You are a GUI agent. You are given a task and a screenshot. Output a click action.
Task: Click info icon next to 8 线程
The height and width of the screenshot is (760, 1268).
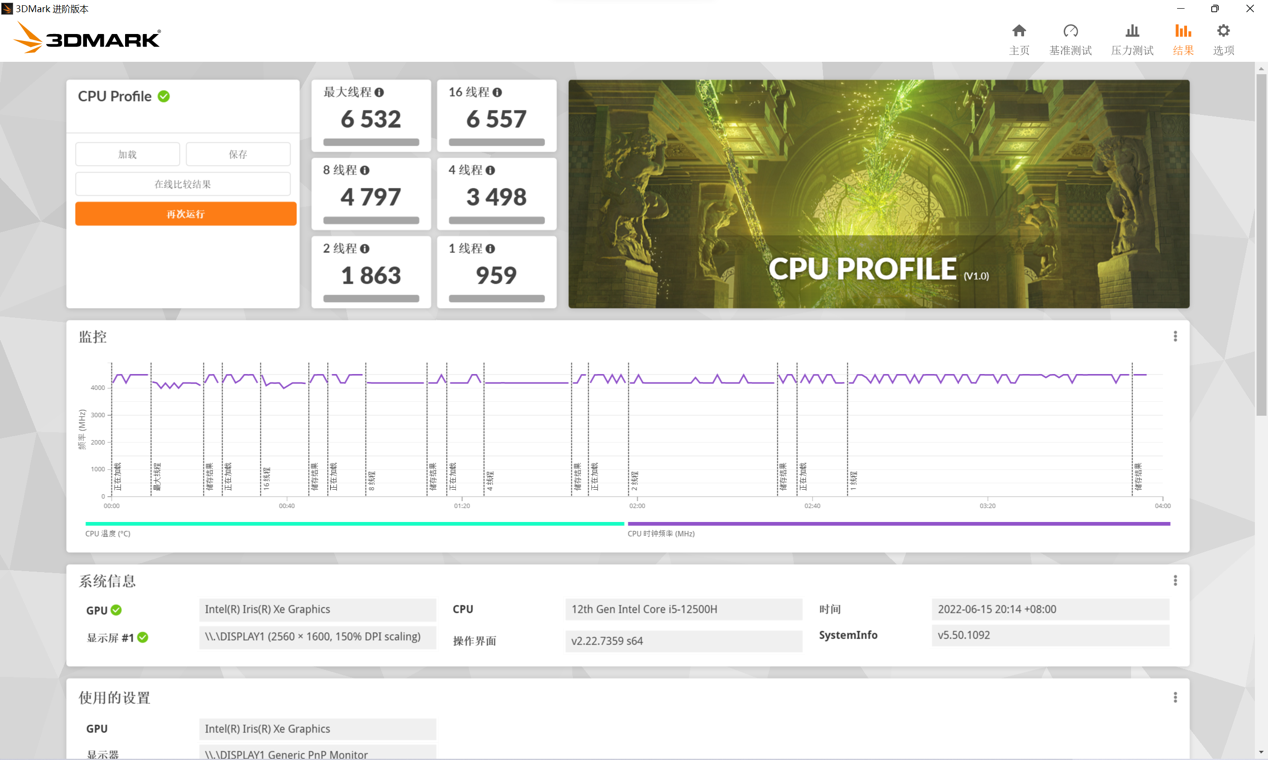(365, 171)
